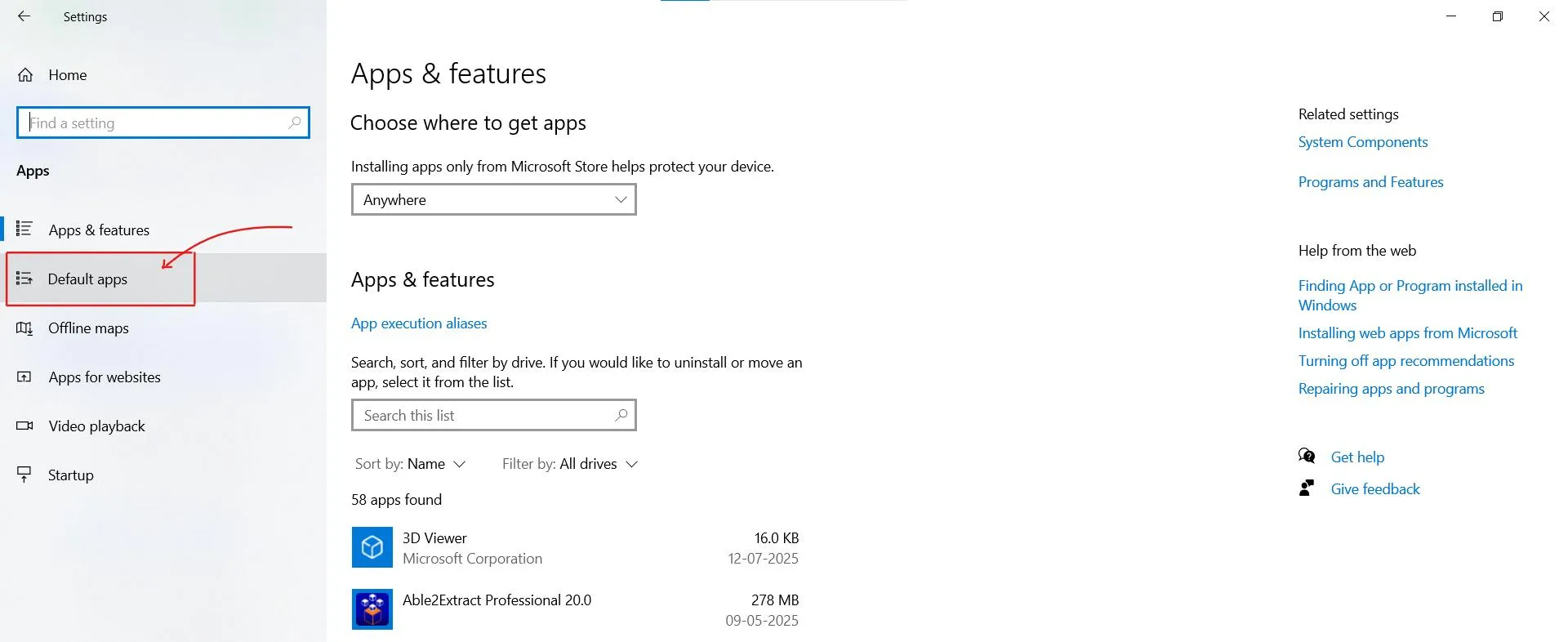Select Startup in sidebar
1568x642 pixels.
163,475
